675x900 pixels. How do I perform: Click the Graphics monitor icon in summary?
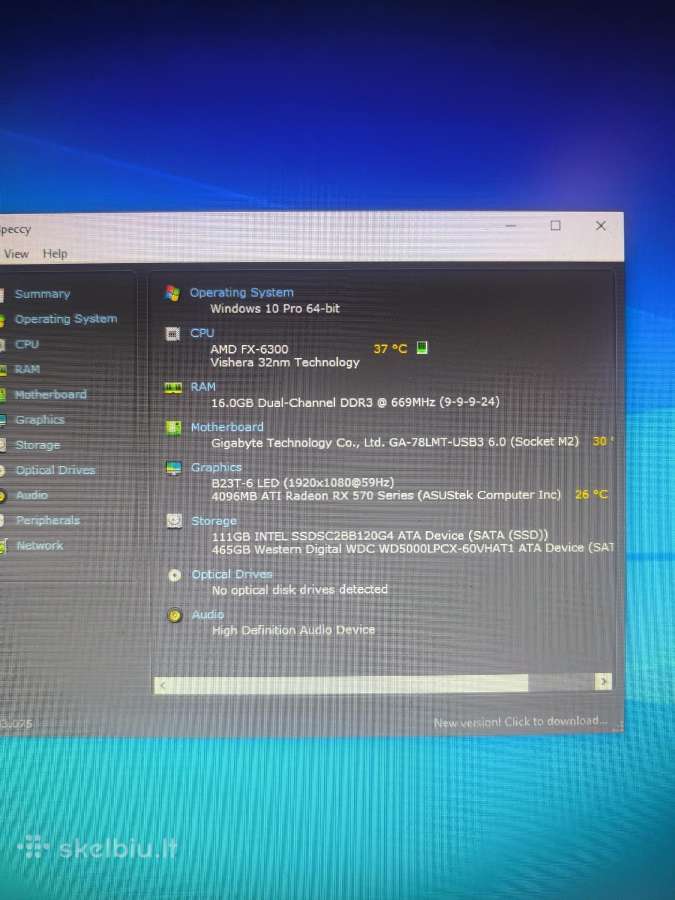pyautogui.click(x=173, y=468)
